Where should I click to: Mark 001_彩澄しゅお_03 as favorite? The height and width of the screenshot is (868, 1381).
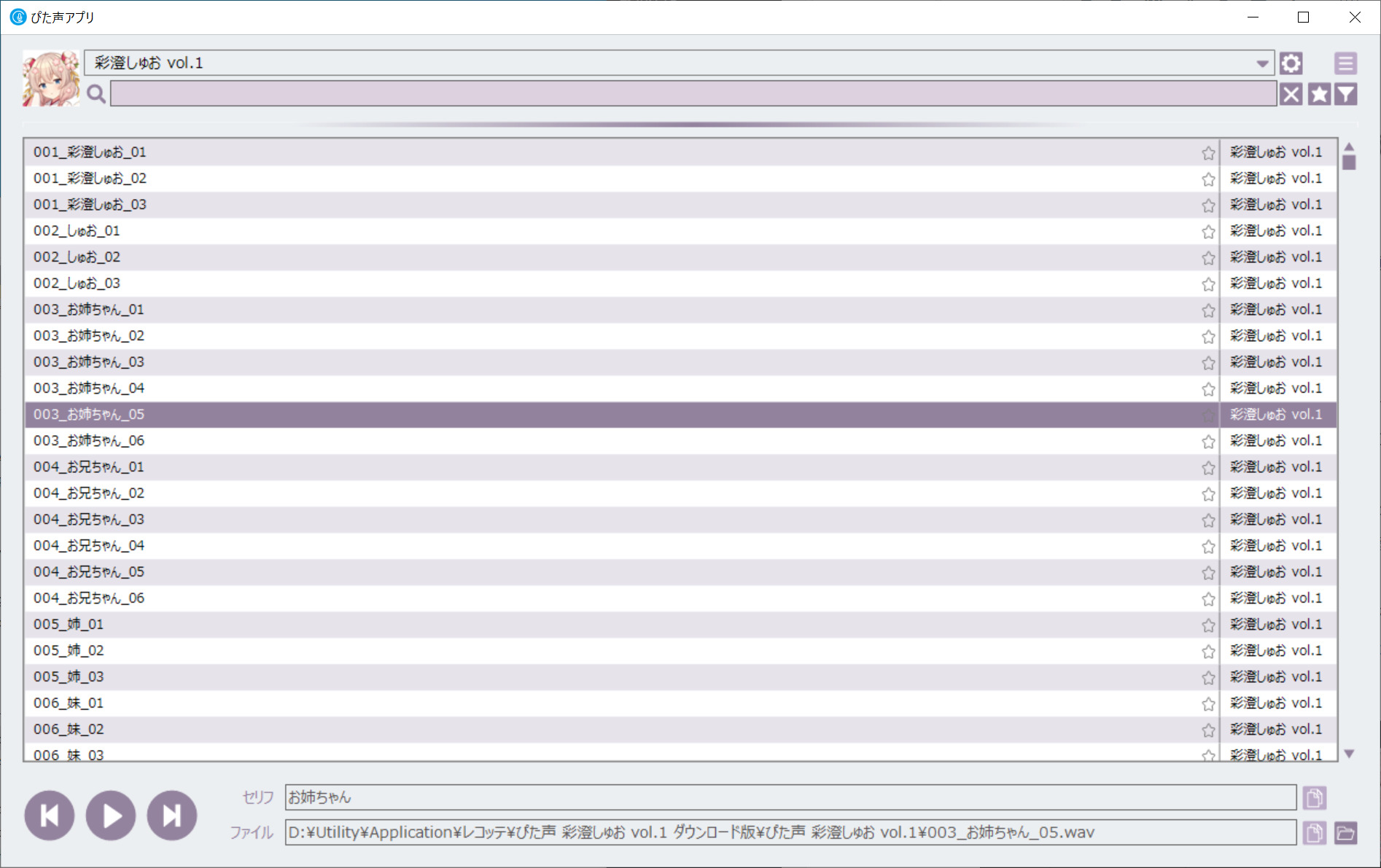[x=1208, y=206]
